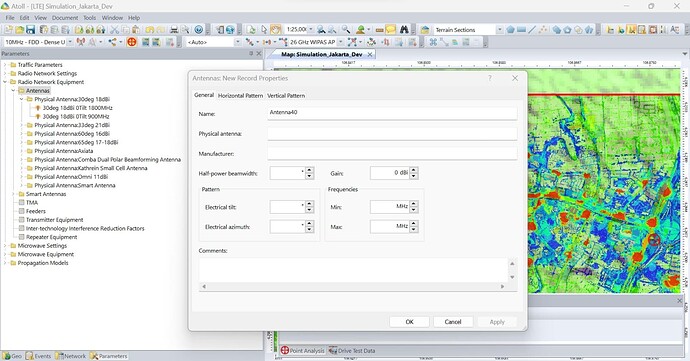Adjust the Gain spinner arrows
690x361 pixels.
413,173
